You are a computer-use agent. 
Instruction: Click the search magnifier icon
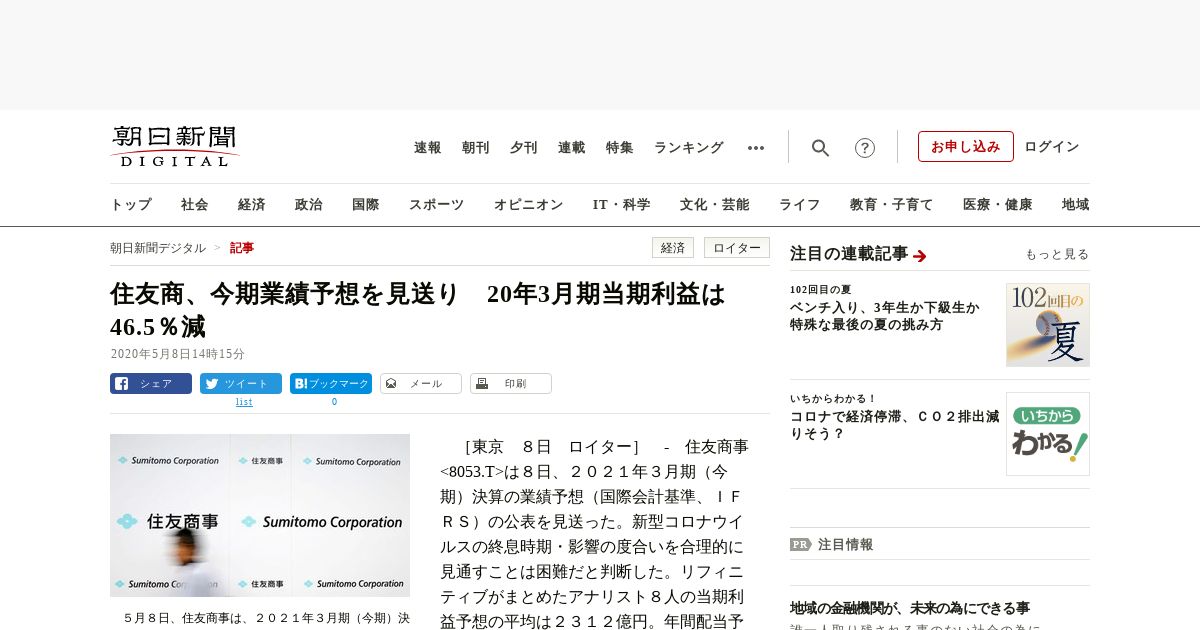pos(820,148)
